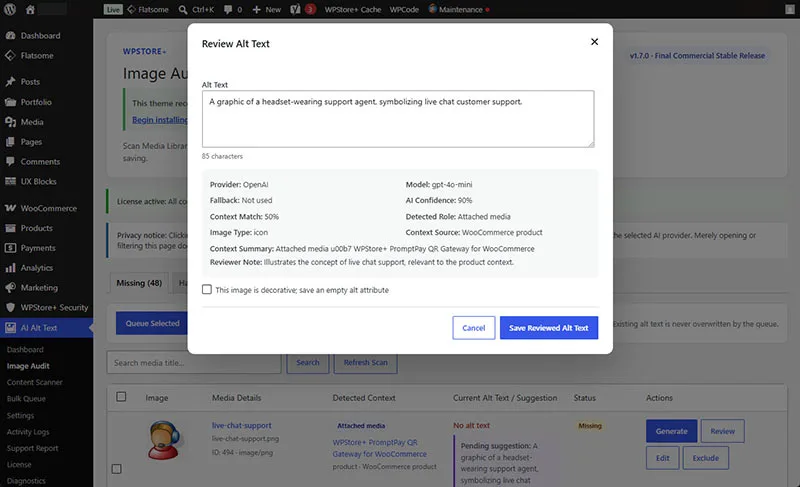Click the Ctrl+K search icon

coord(196,9)
